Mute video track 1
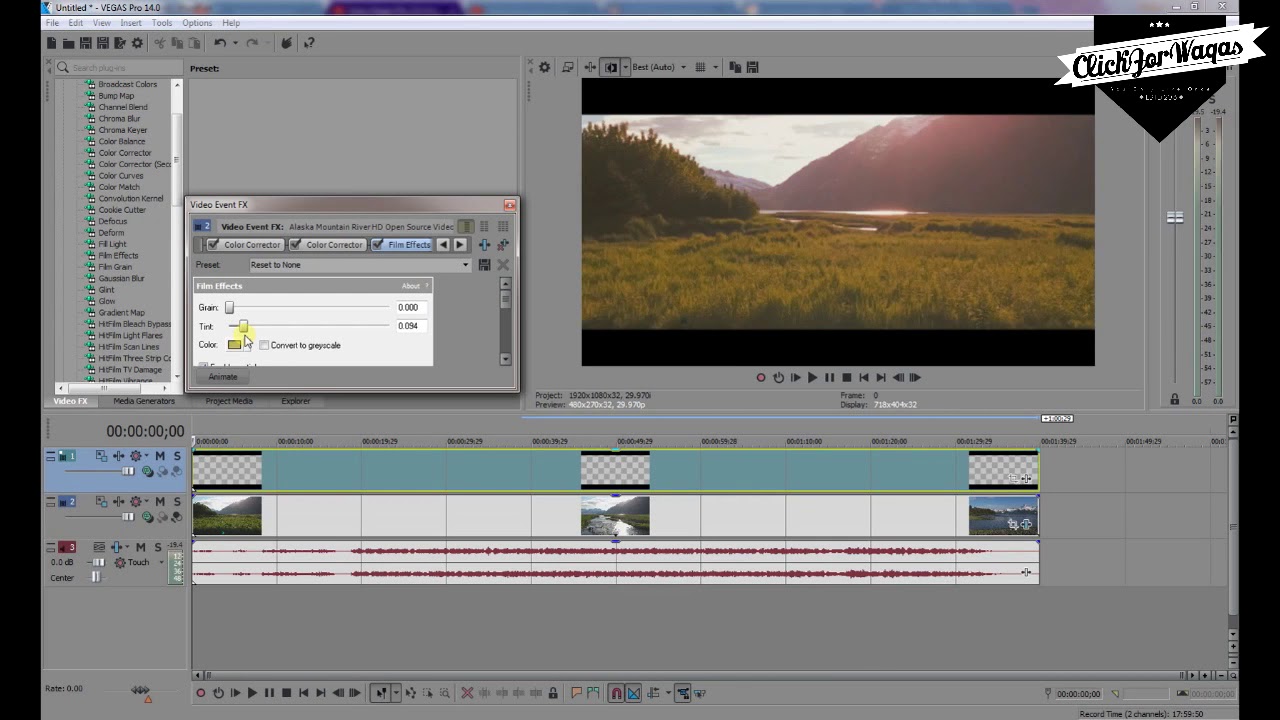The image size is (1280, 720). tap(160, 456)
